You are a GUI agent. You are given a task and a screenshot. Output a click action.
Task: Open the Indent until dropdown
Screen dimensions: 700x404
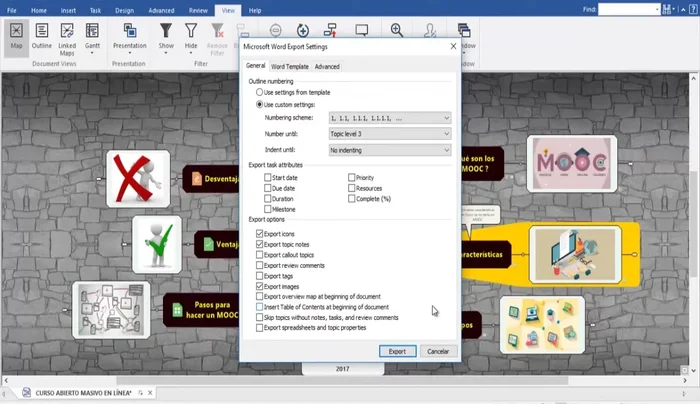pos(389,150)
